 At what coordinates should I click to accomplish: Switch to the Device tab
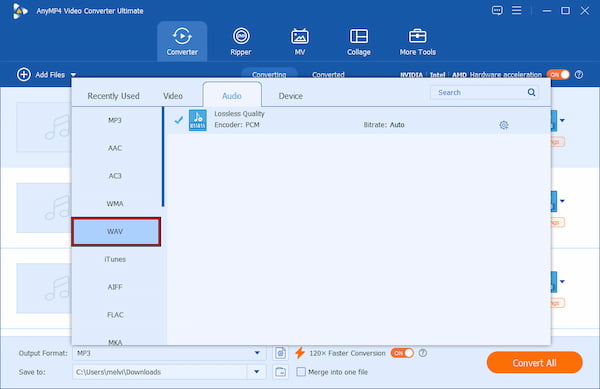(290, 96)
